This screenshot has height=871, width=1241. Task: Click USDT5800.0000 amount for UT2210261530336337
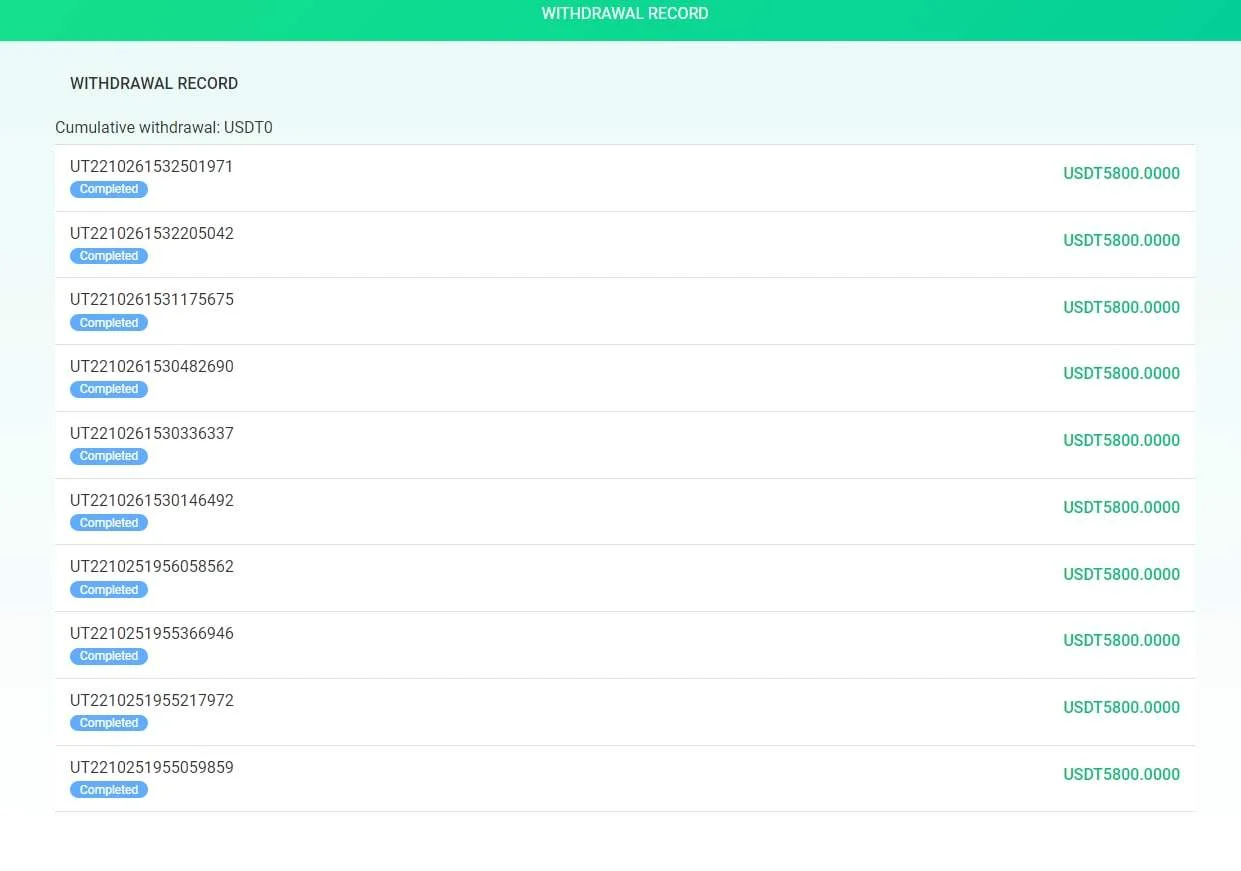[x=1121, y=441]
